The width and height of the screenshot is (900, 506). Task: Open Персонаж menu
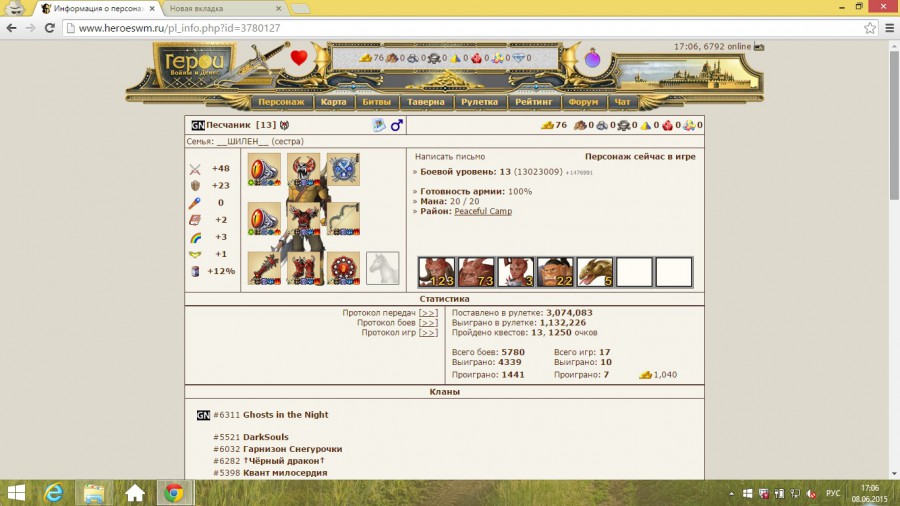281,102
